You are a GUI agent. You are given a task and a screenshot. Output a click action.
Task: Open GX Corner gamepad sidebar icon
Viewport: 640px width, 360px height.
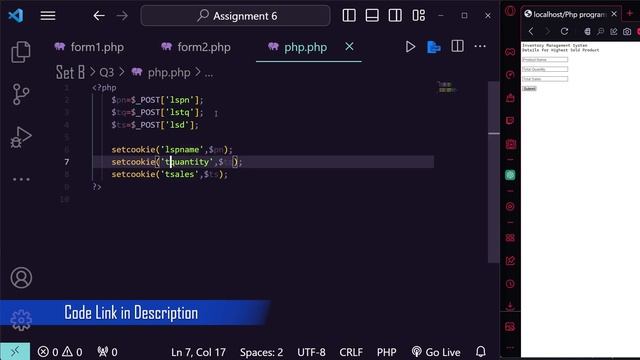click(x=510, y=52)
